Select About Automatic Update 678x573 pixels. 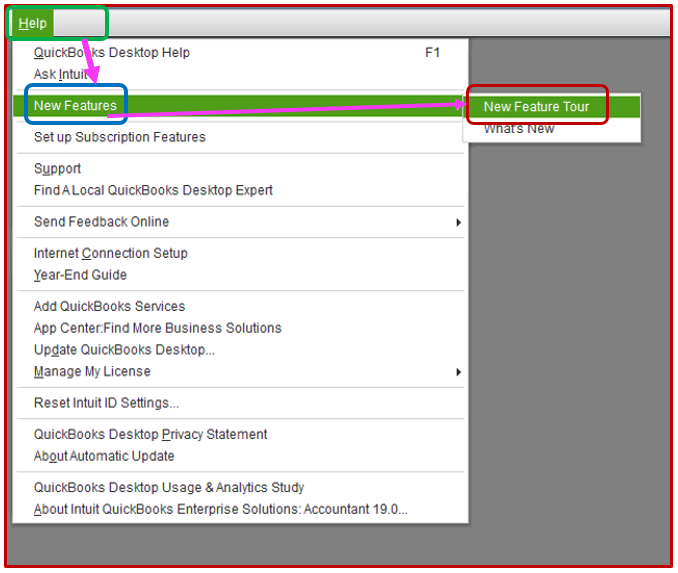[x=240, y=456]
